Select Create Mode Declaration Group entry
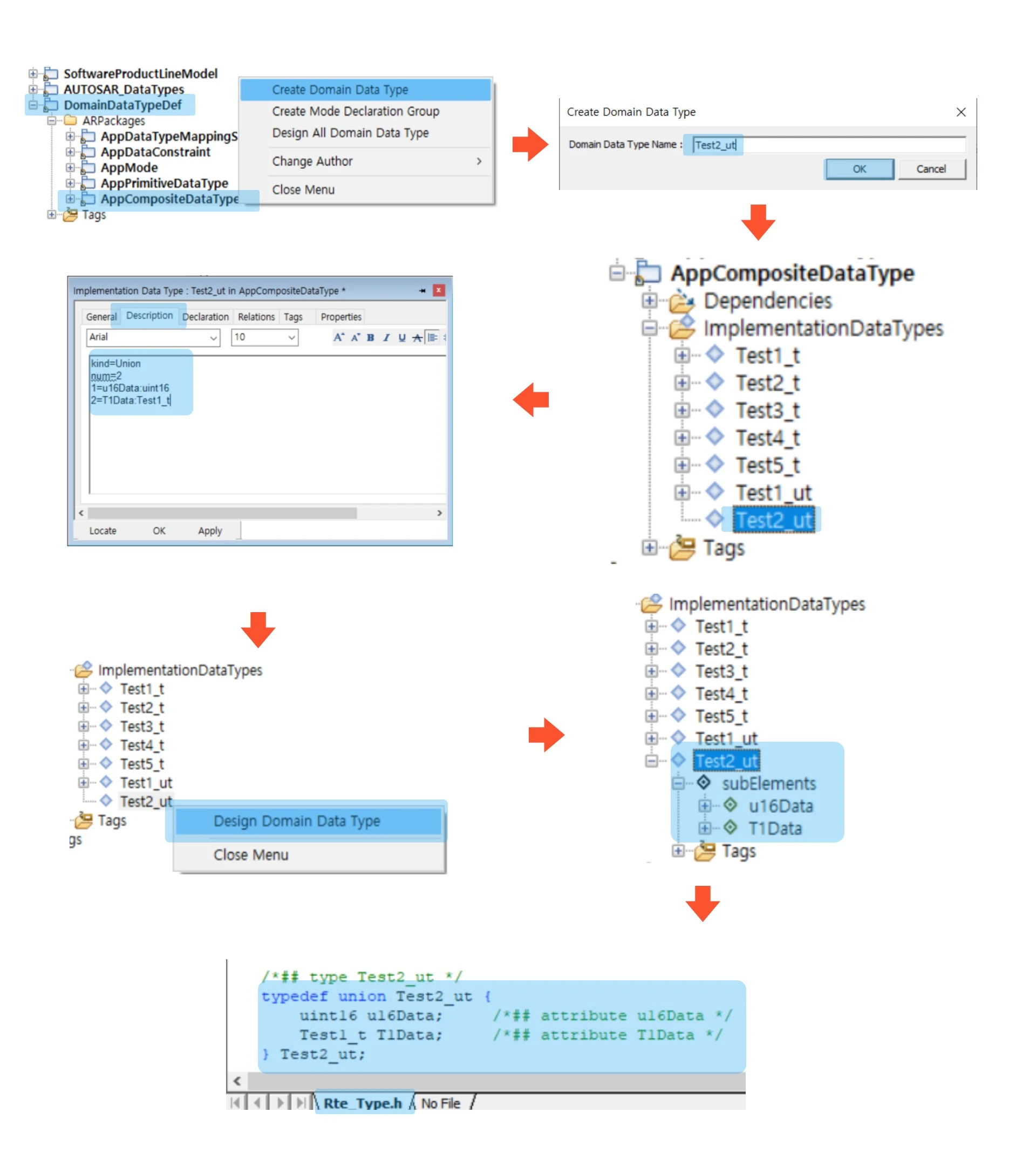Screen dimensions: 1036x1166 click(x=365, y=111)
